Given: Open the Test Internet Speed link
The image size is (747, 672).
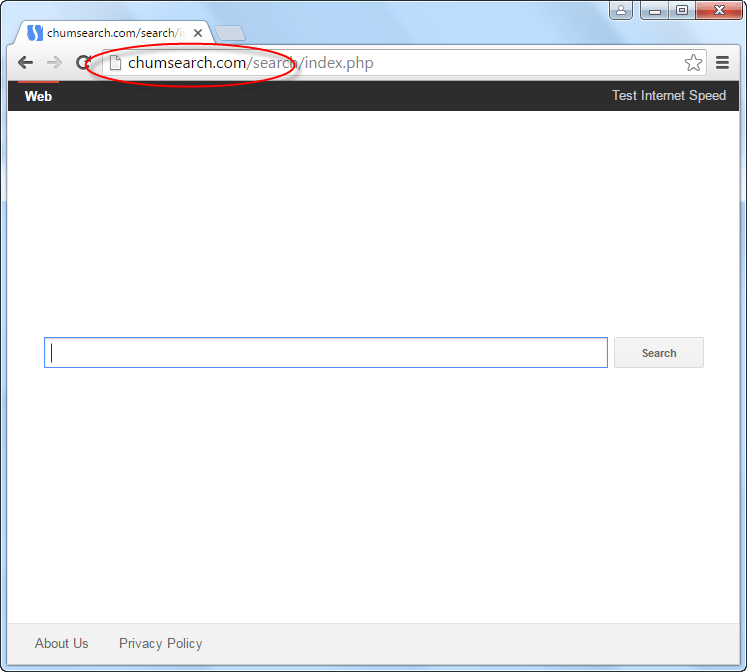Looking at the screenshot, I should [669, 95].
